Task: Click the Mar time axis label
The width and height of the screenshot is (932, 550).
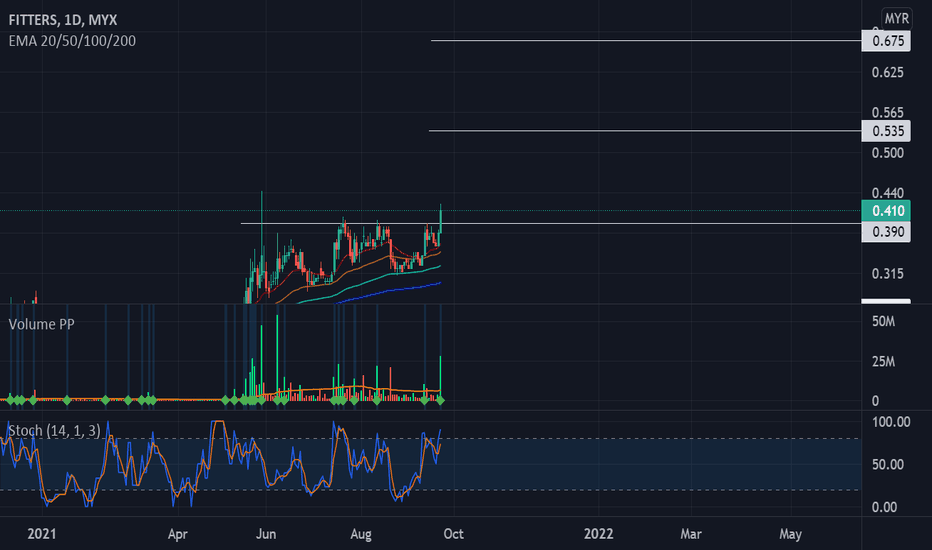Action: 691,534
